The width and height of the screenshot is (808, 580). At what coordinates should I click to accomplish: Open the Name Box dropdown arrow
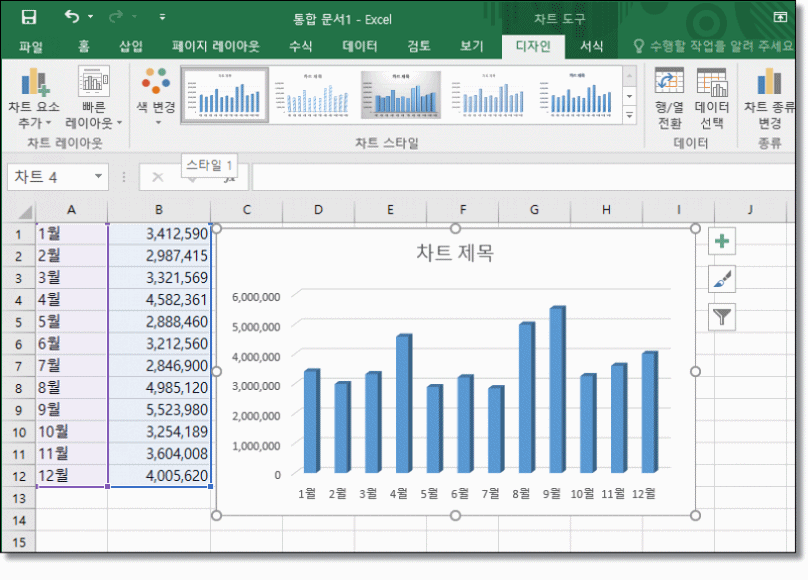98,177
